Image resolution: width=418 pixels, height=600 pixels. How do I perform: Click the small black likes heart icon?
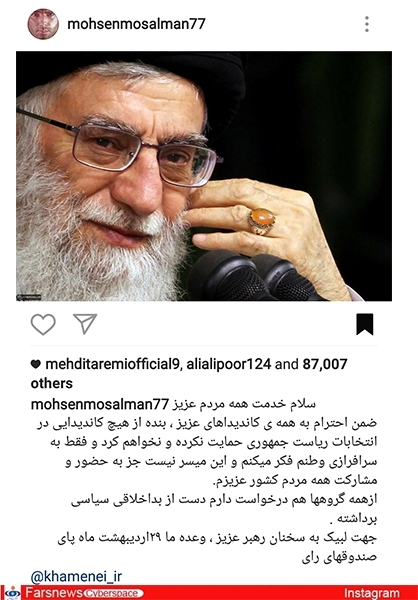tap(36, 364)
